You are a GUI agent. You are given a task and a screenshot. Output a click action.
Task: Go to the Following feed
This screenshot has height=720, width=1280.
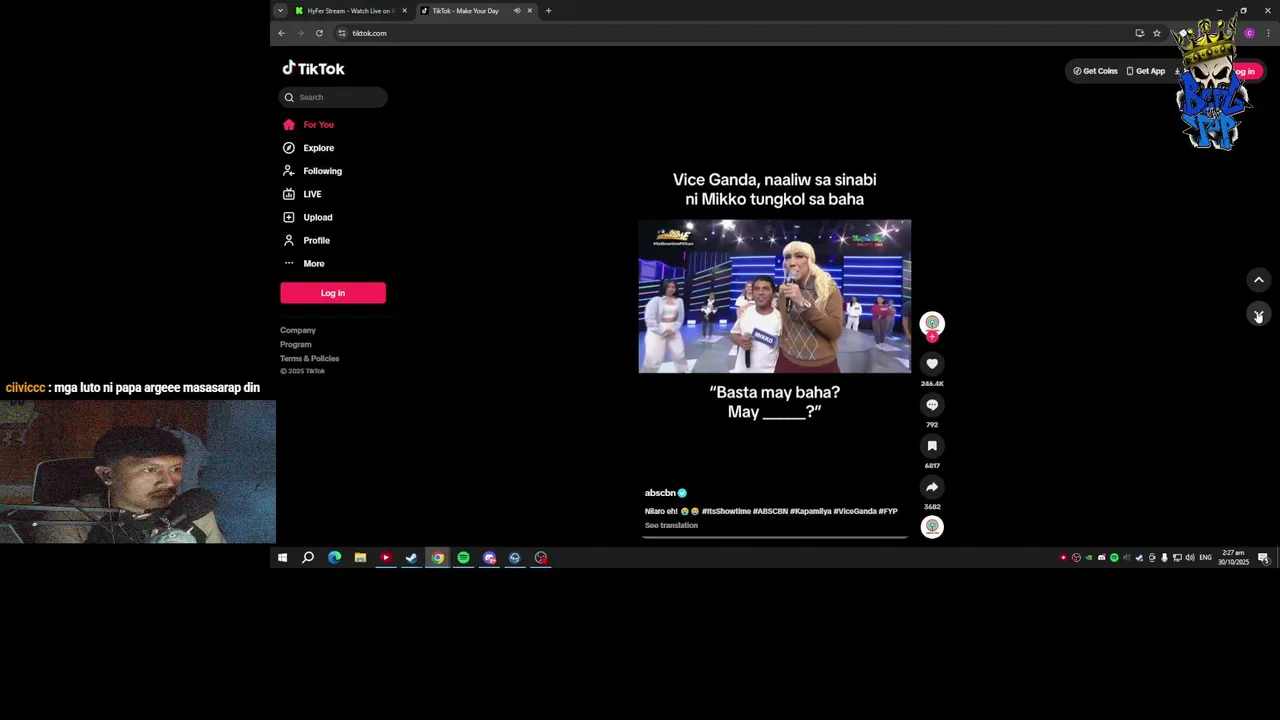(312, 171)
